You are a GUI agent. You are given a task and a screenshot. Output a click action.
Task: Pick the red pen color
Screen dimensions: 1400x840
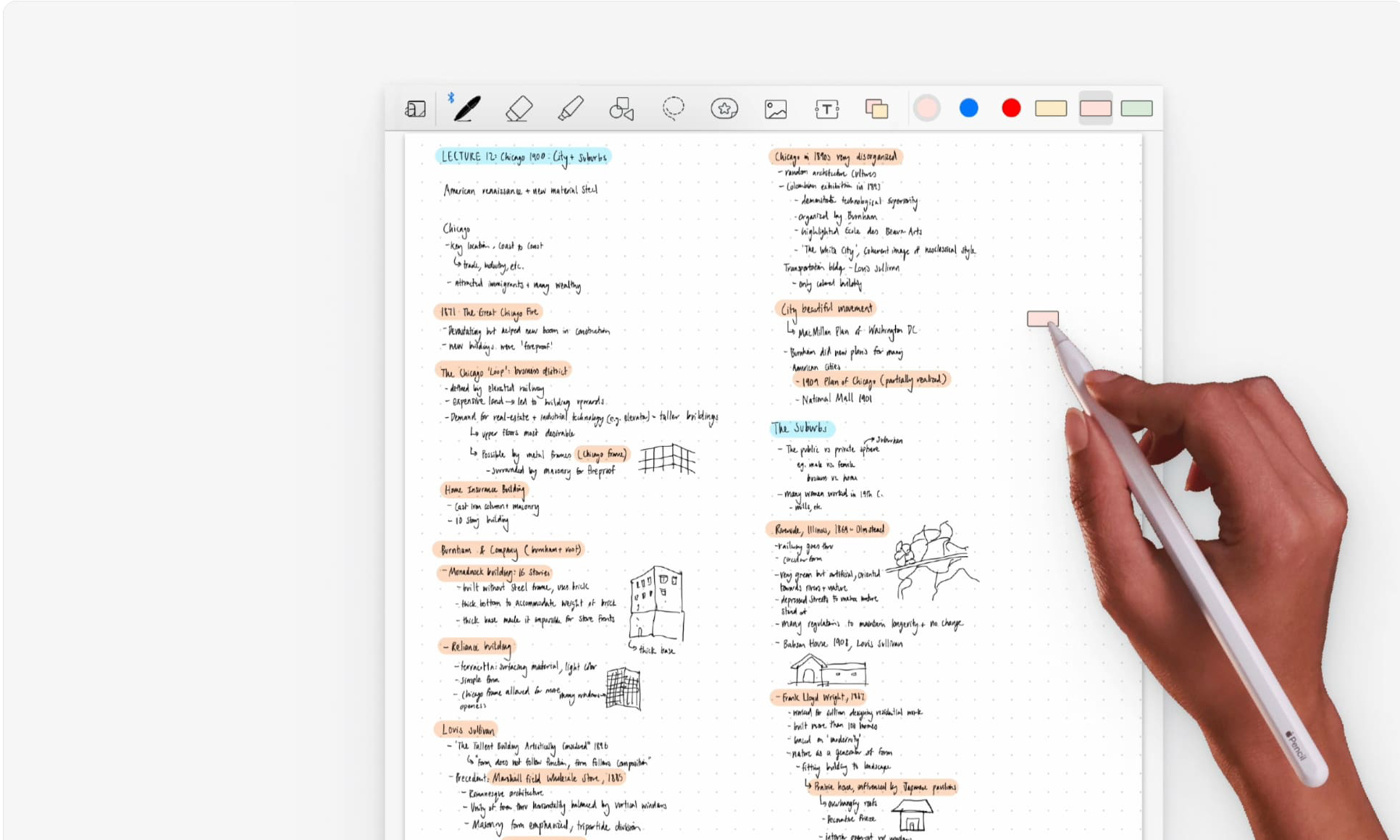1011,109
